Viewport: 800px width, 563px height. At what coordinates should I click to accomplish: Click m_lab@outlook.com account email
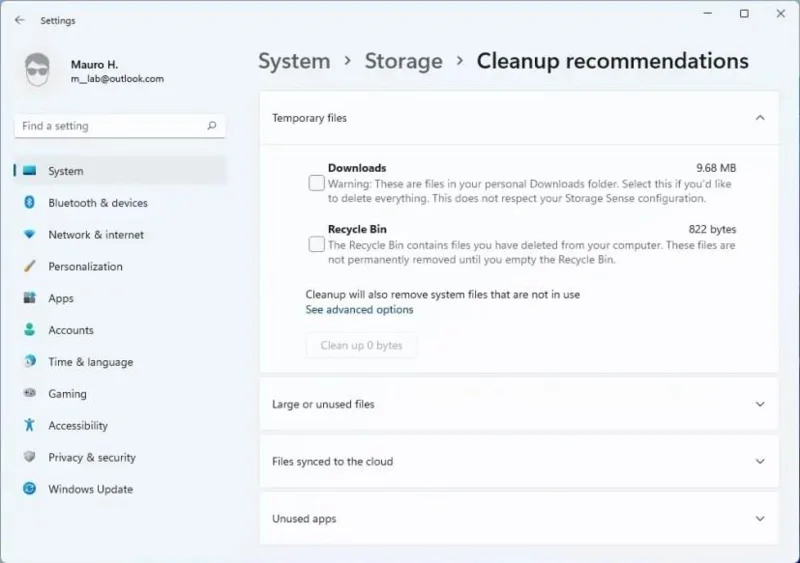[x=117, y=79]
